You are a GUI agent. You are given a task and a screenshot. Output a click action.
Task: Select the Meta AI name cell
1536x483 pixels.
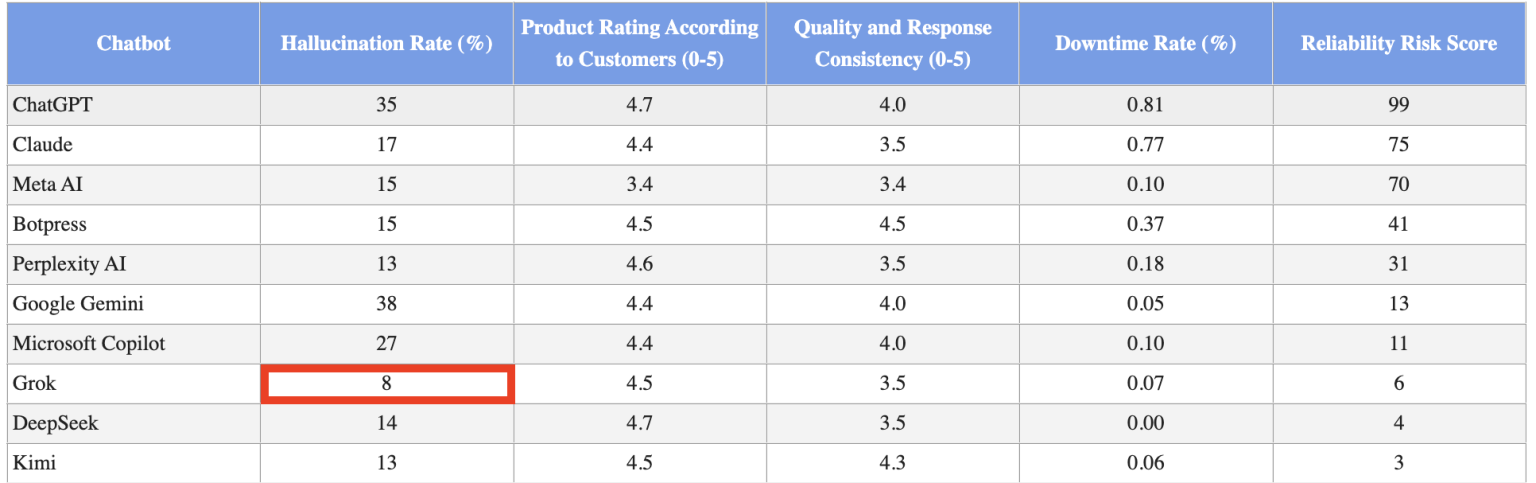pyautogui.click(x=133, y=185)
